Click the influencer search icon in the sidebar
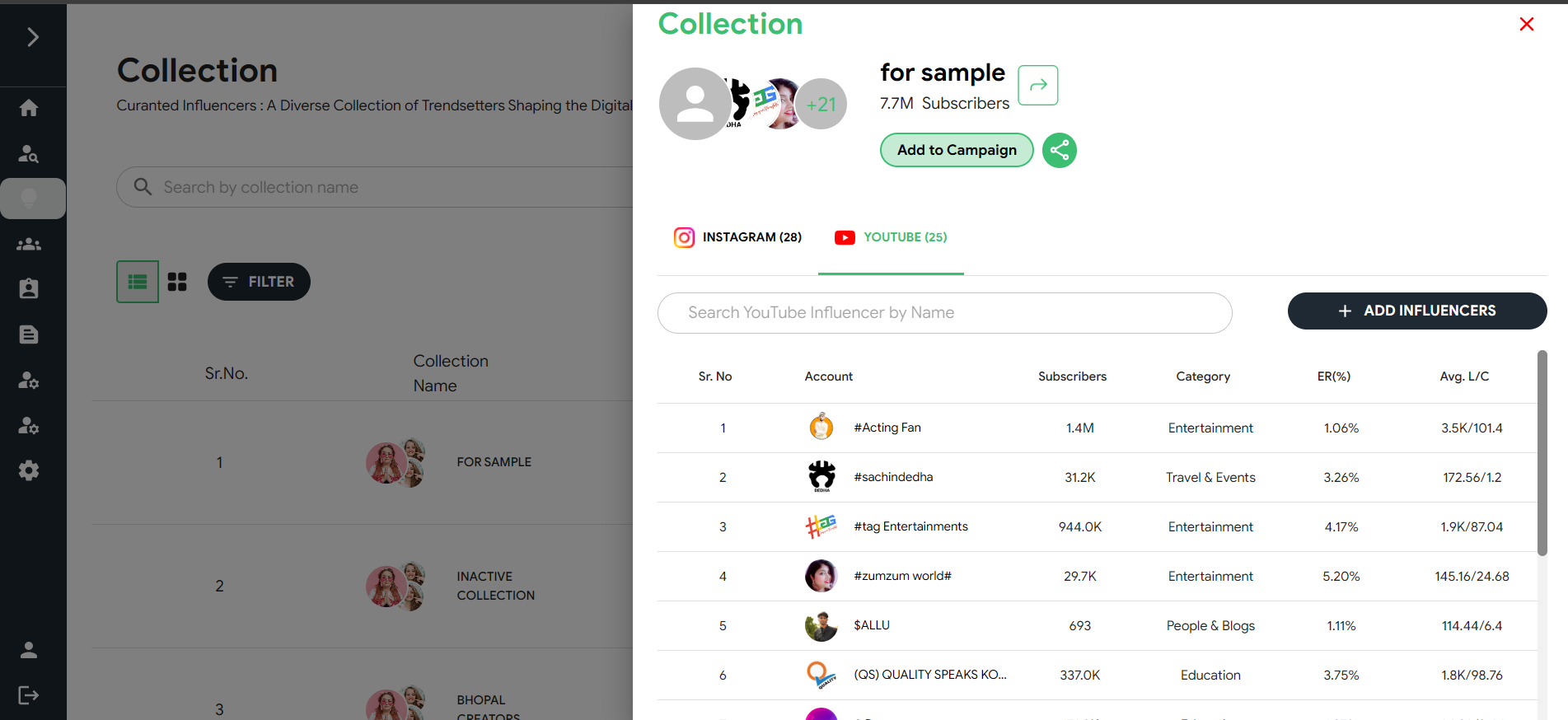1568x720 pixels. click(x=29, y=154)
